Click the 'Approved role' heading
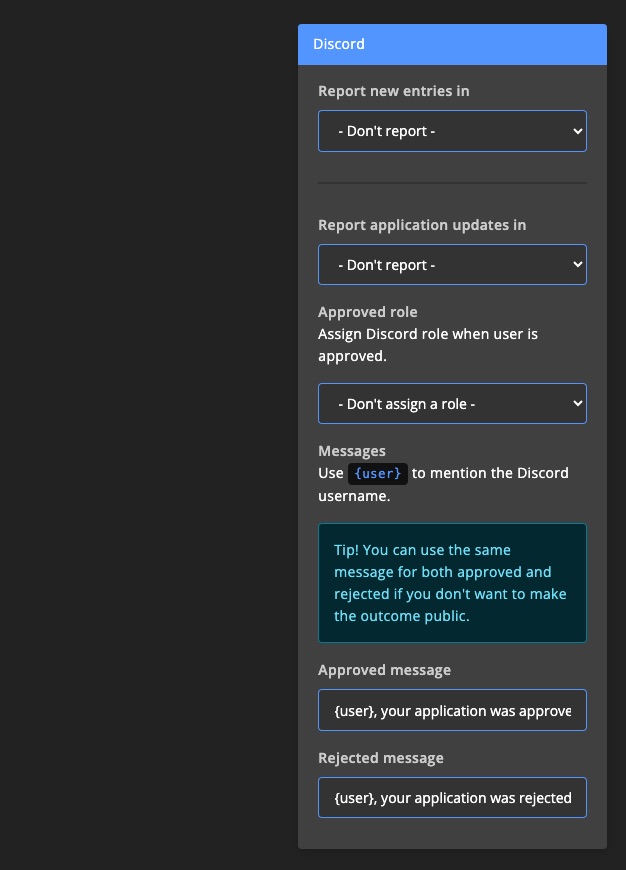 [367, 311]
